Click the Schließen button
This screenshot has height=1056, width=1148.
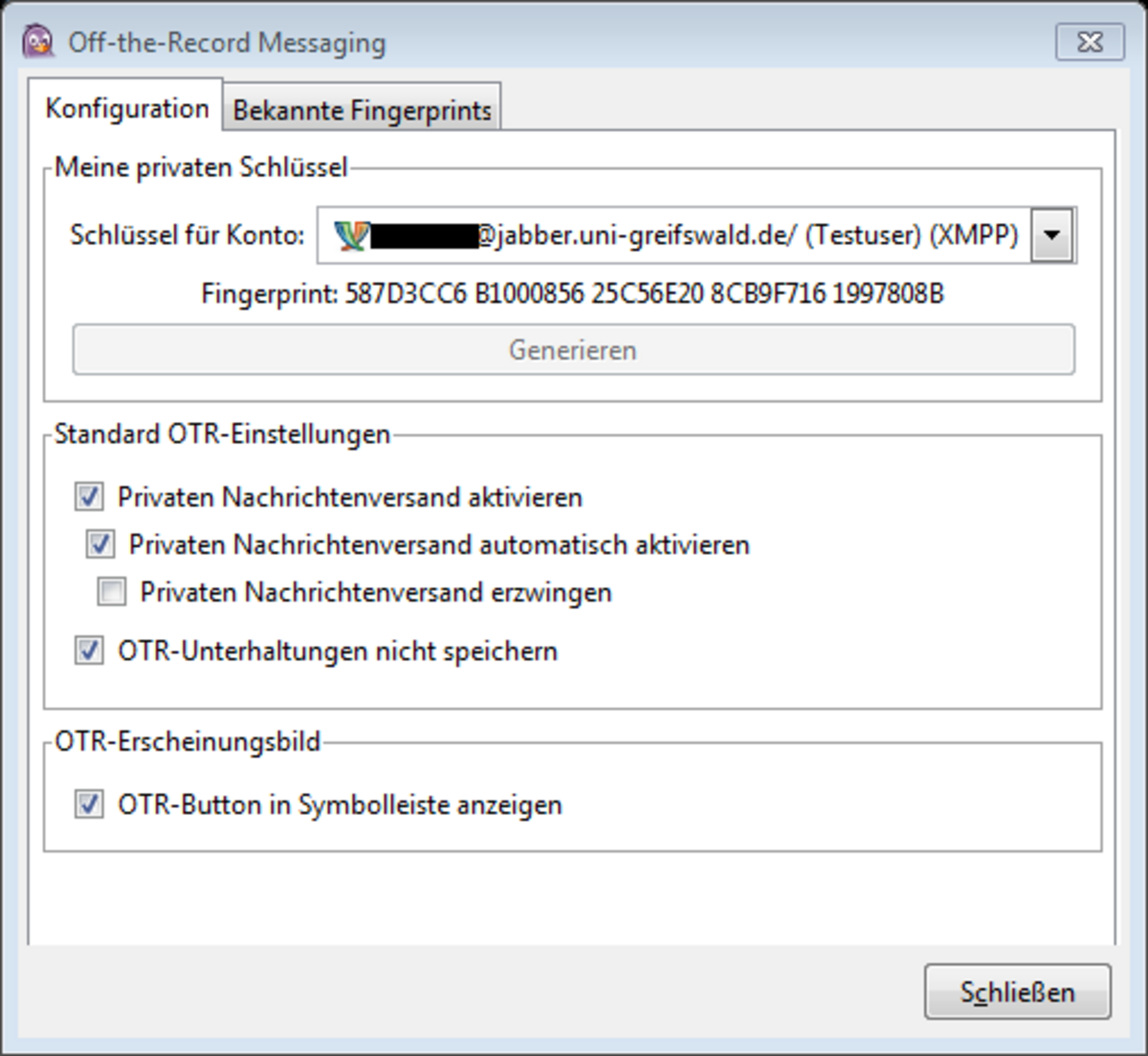[1017, 992]
